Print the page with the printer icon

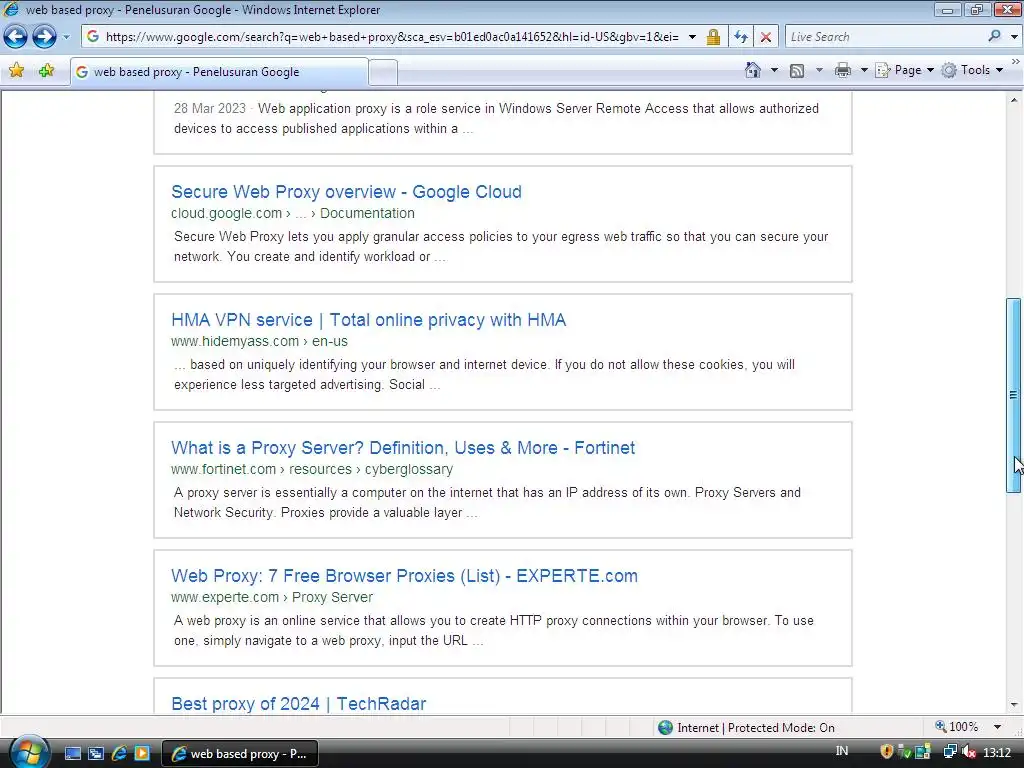[x=843, y=70]
